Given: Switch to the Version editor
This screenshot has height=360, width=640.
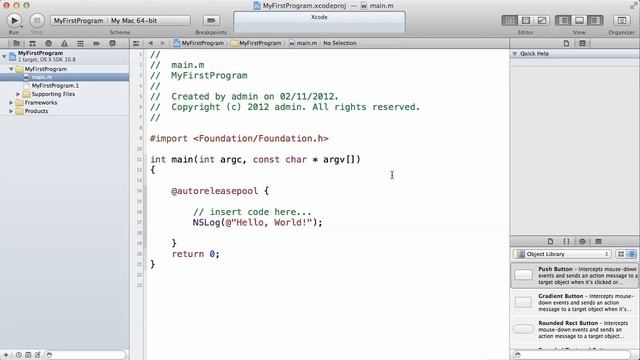Looking at the screenshot, I should click(x=542, y=20).
